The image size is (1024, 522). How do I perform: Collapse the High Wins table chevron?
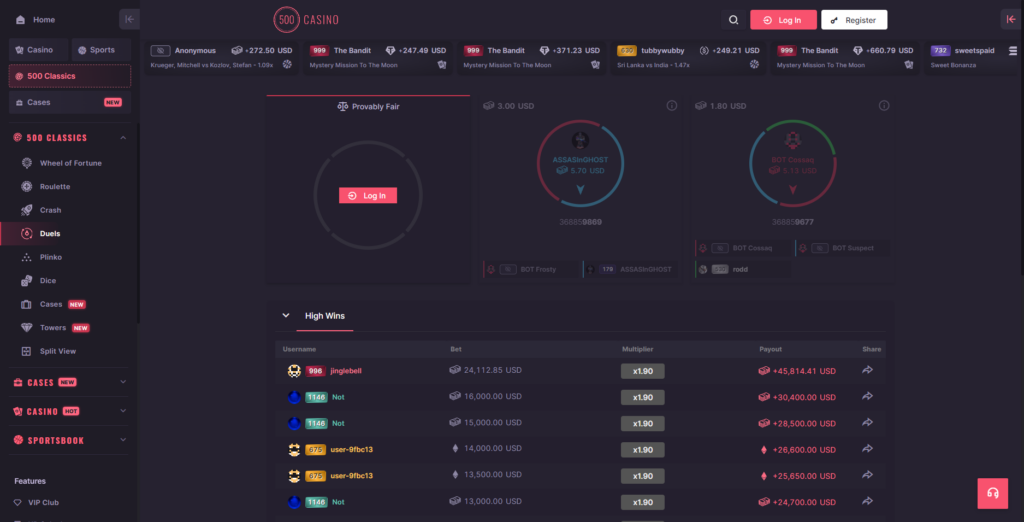[285, 316]
